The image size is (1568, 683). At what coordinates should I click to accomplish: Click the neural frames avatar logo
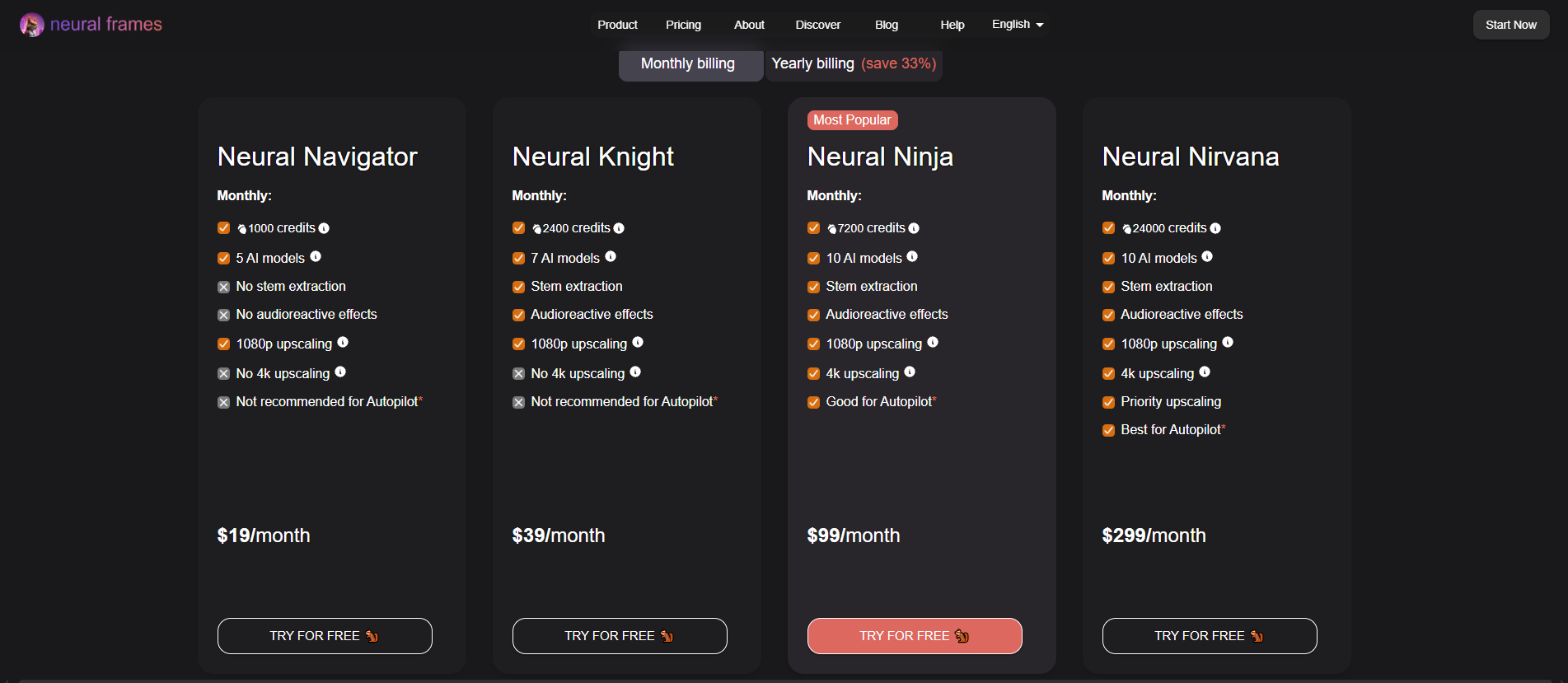[x=31, y=24]
